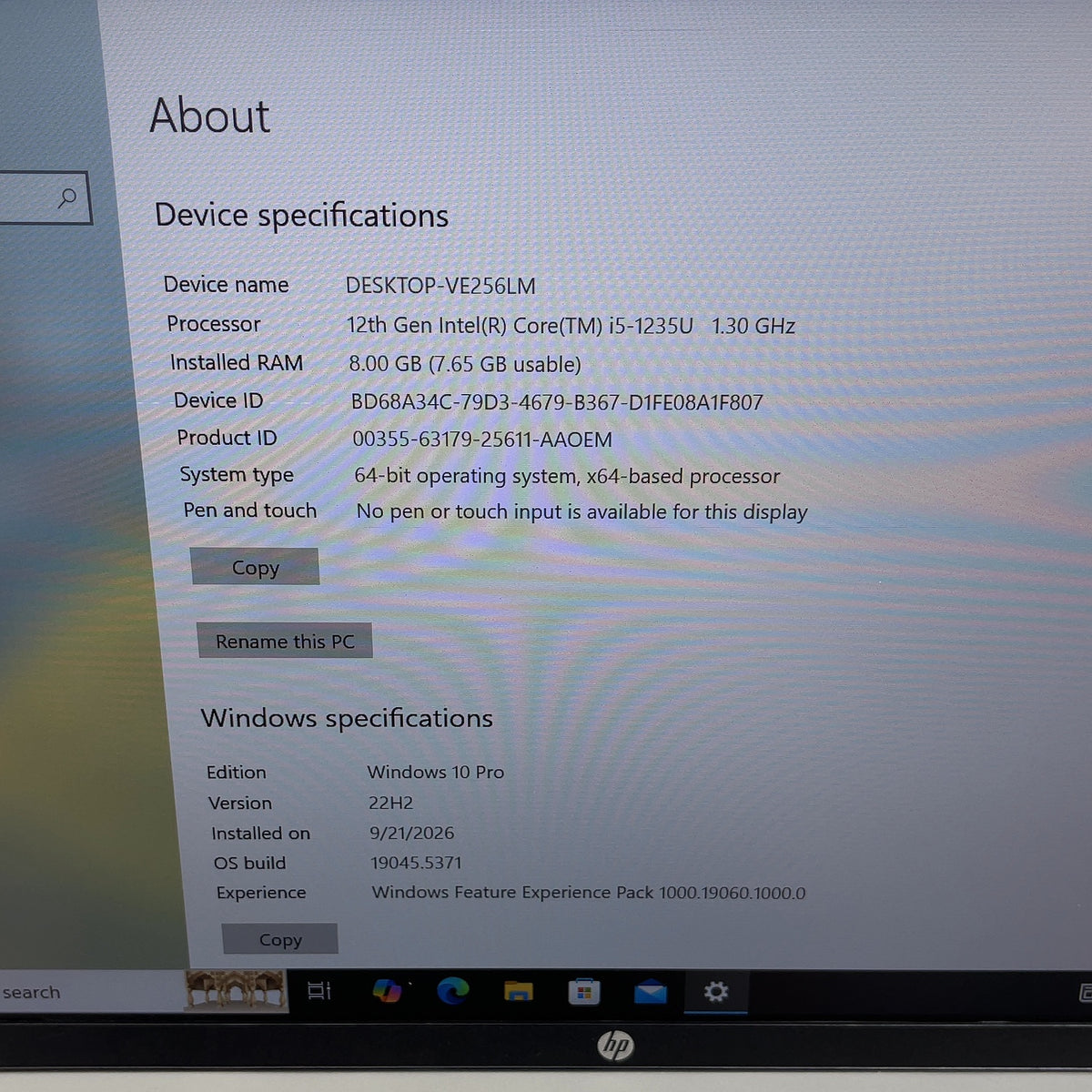Screen dimensions: 1092x1092
Task: Select the Device ID value BD68A34C
Action: [x=557, y=402]
